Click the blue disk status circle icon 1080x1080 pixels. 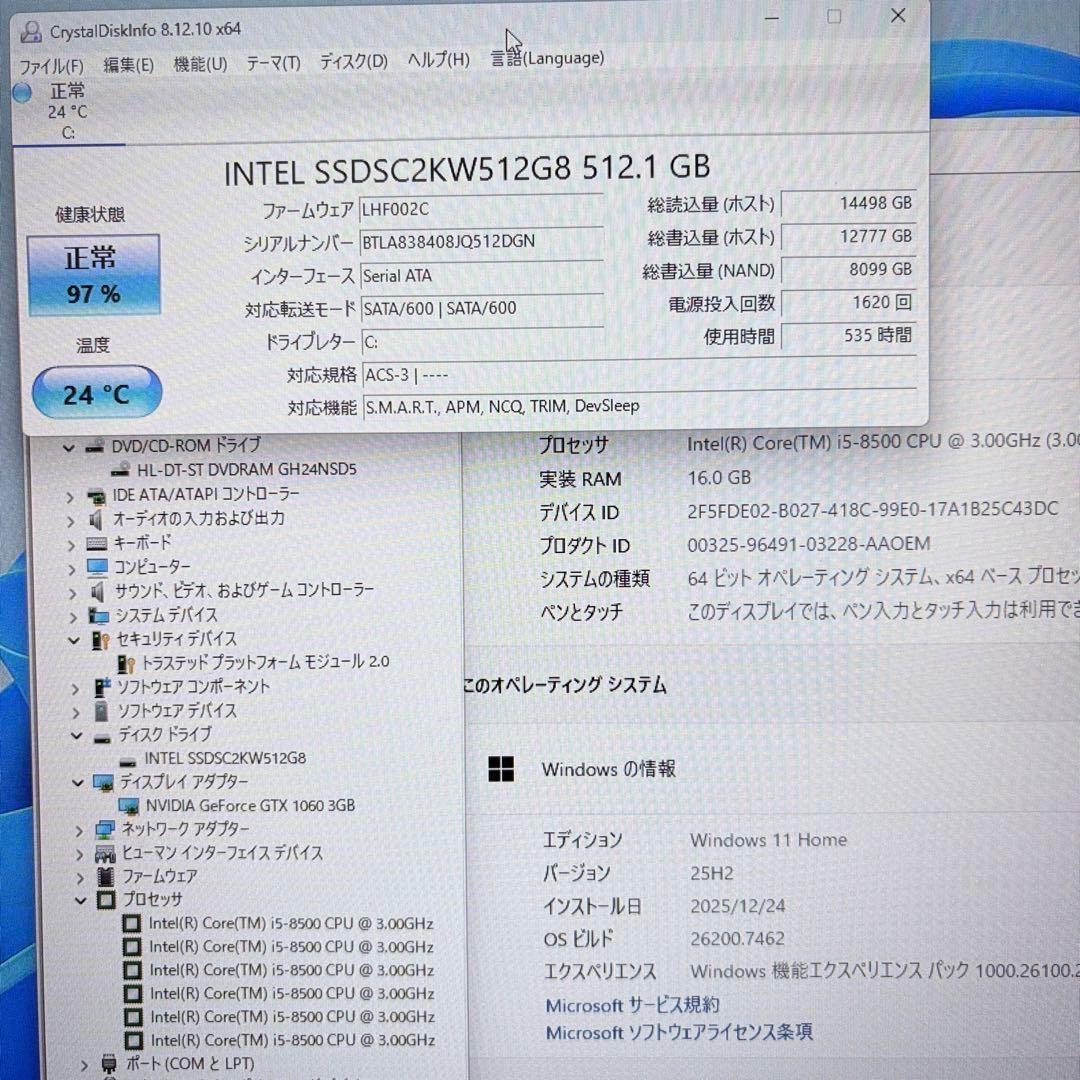(22, 92)
